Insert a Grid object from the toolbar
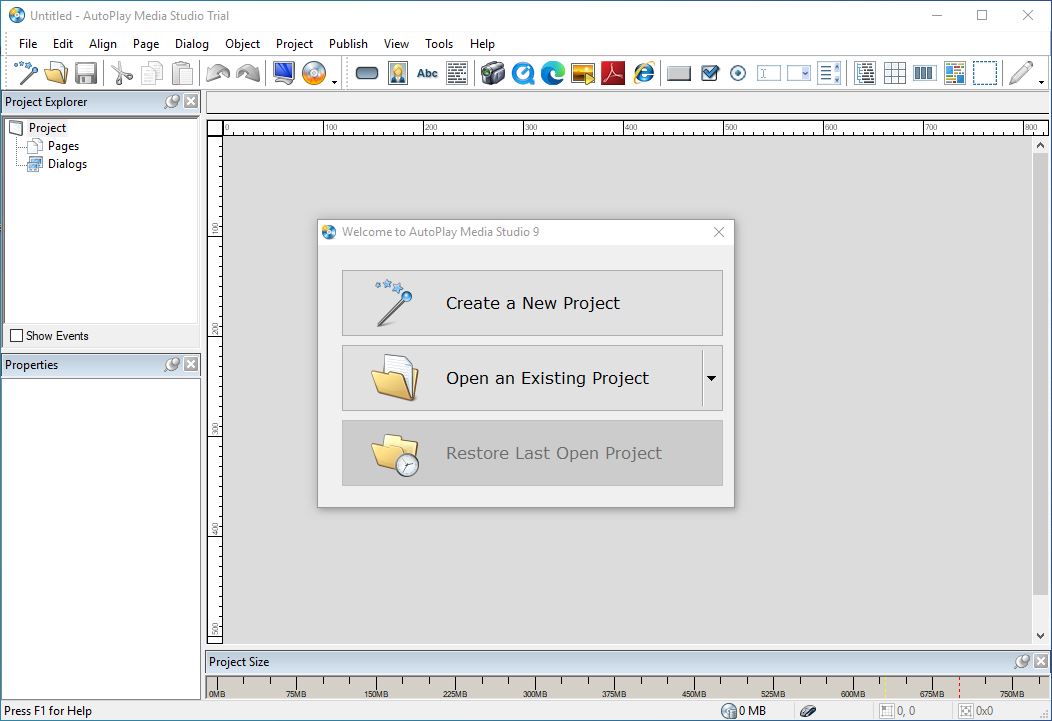 894,72
